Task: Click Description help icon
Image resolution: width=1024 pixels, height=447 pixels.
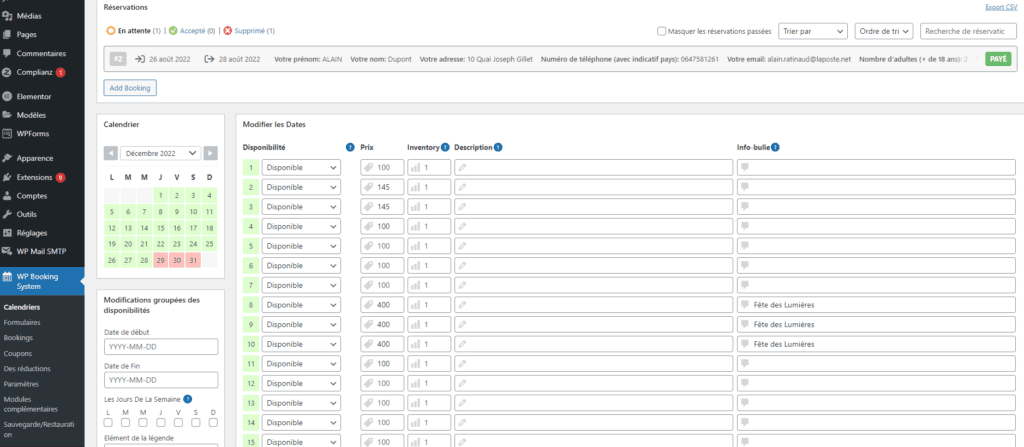Action: 498,147
